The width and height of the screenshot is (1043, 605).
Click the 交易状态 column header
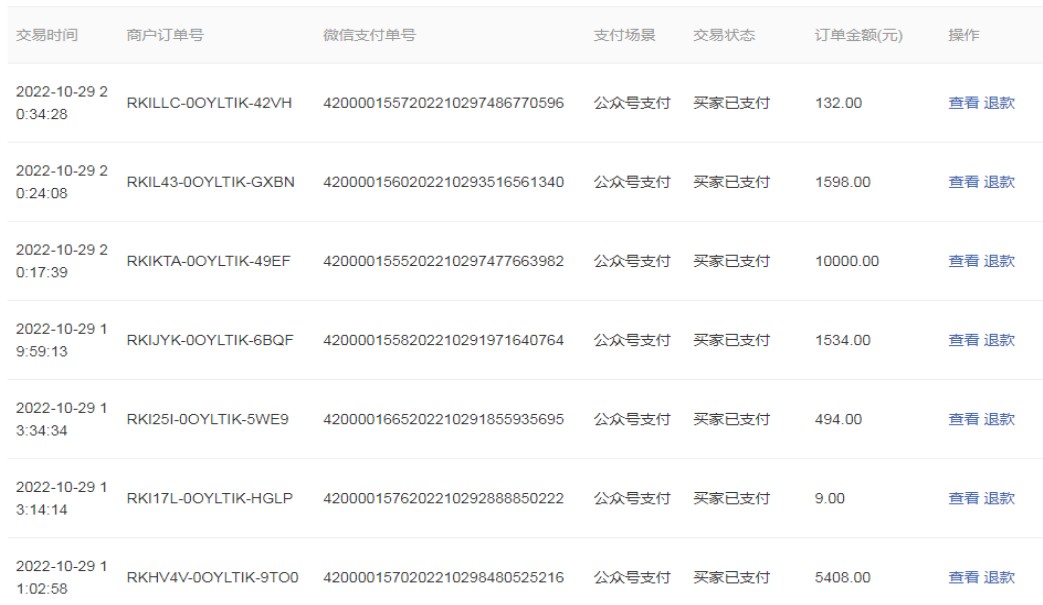[x=724, y=35]
